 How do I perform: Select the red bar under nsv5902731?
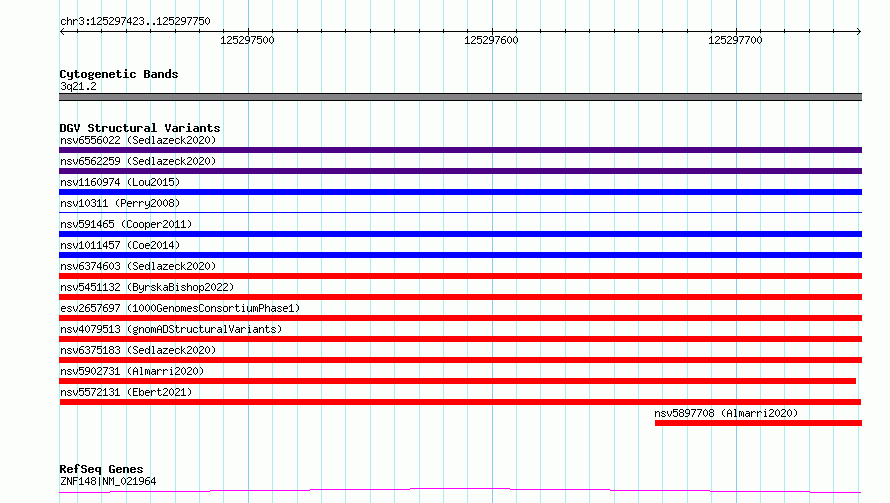457,381
